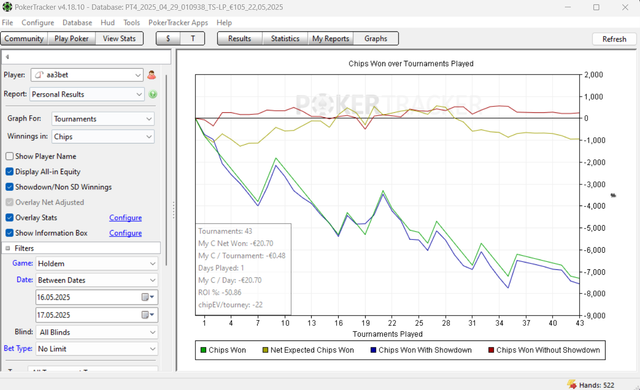Open Winnings in Chips dropdown
This screenshot has height=390, width=640.
(103, 137)
